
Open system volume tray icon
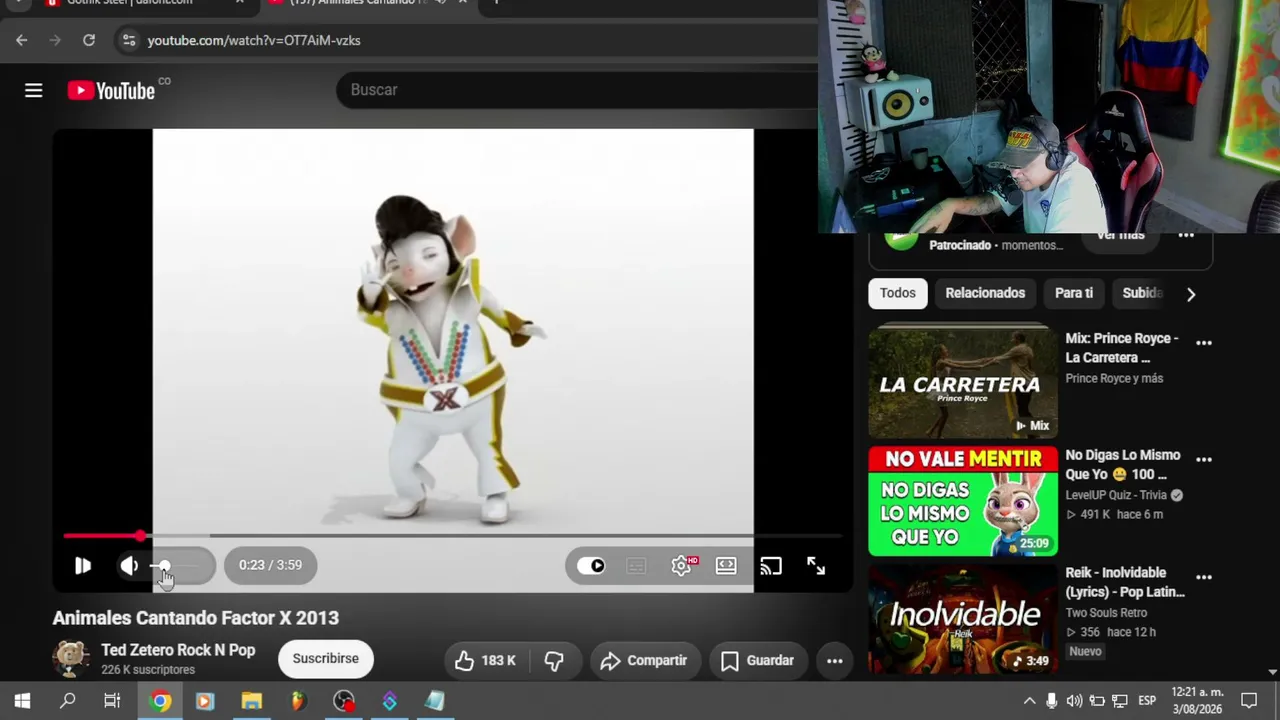coord(1074,701)
